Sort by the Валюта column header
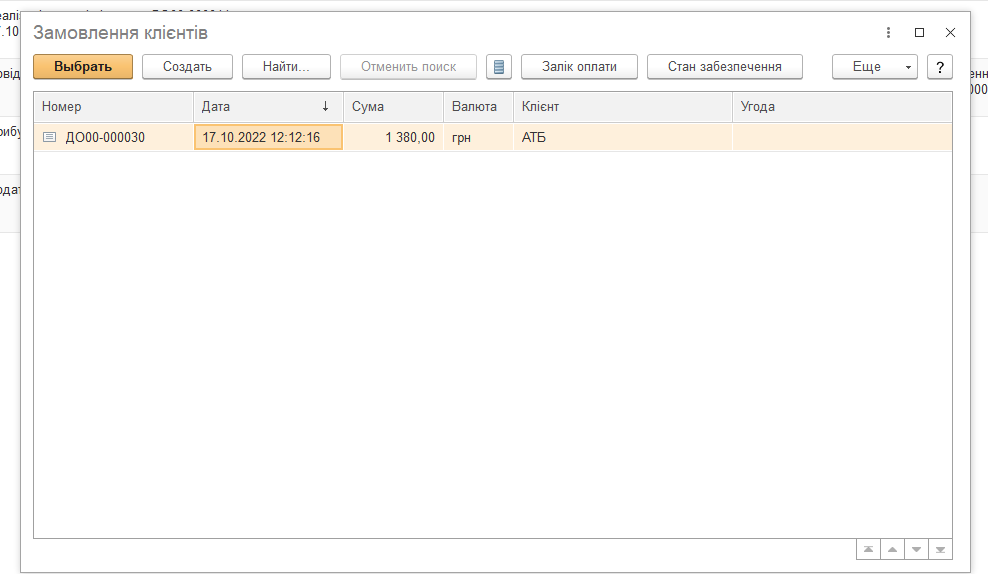988x574 pixels. coord(479,106)
